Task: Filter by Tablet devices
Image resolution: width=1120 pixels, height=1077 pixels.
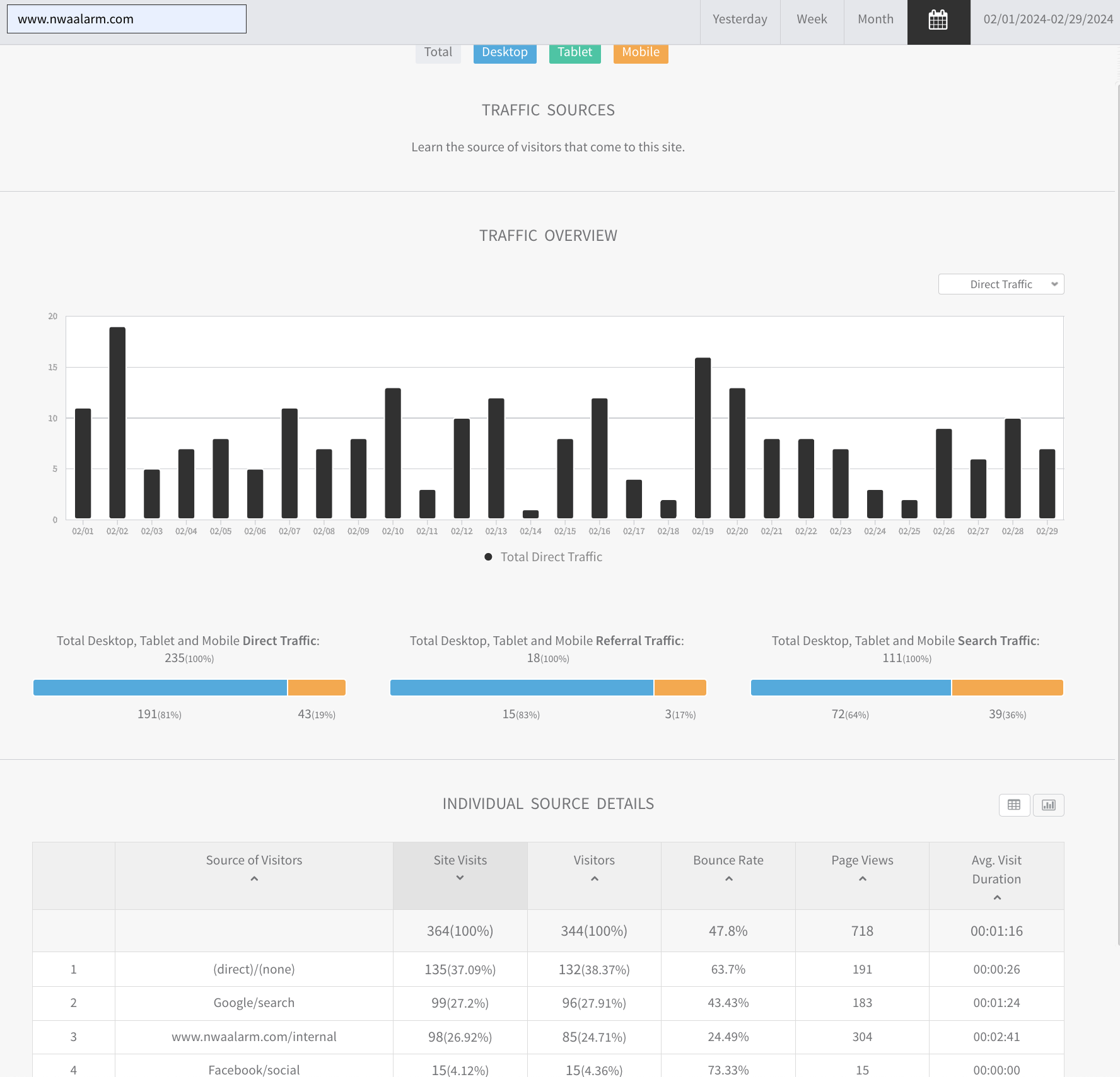Action: point(575,53)
